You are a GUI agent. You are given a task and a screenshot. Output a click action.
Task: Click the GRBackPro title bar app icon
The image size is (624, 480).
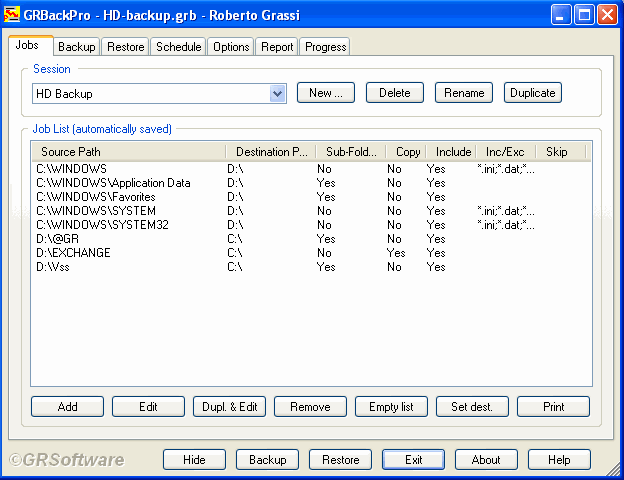click(x=13, y=14)
